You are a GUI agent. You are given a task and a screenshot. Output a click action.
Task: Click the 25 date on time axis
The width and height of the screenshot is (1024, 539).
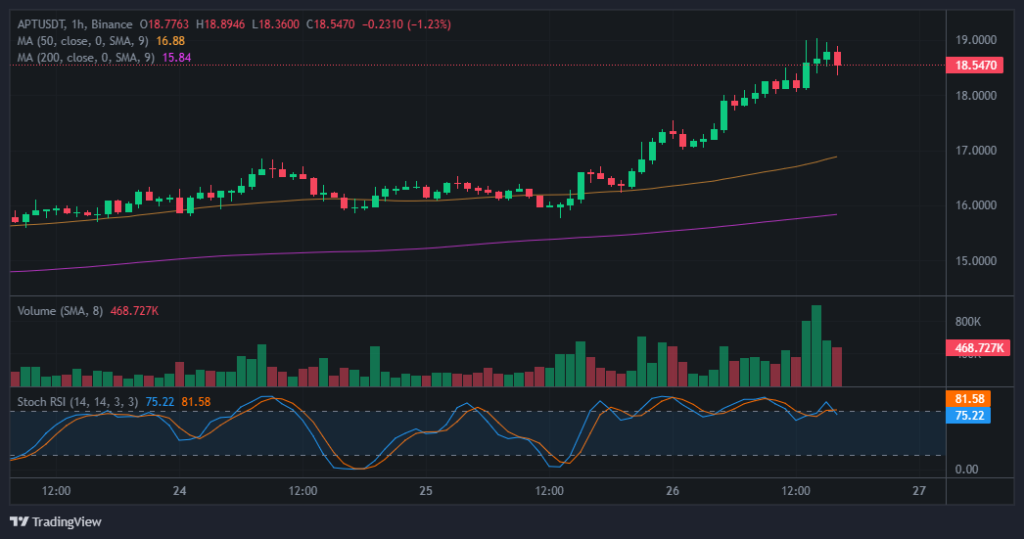pos(425,491)
